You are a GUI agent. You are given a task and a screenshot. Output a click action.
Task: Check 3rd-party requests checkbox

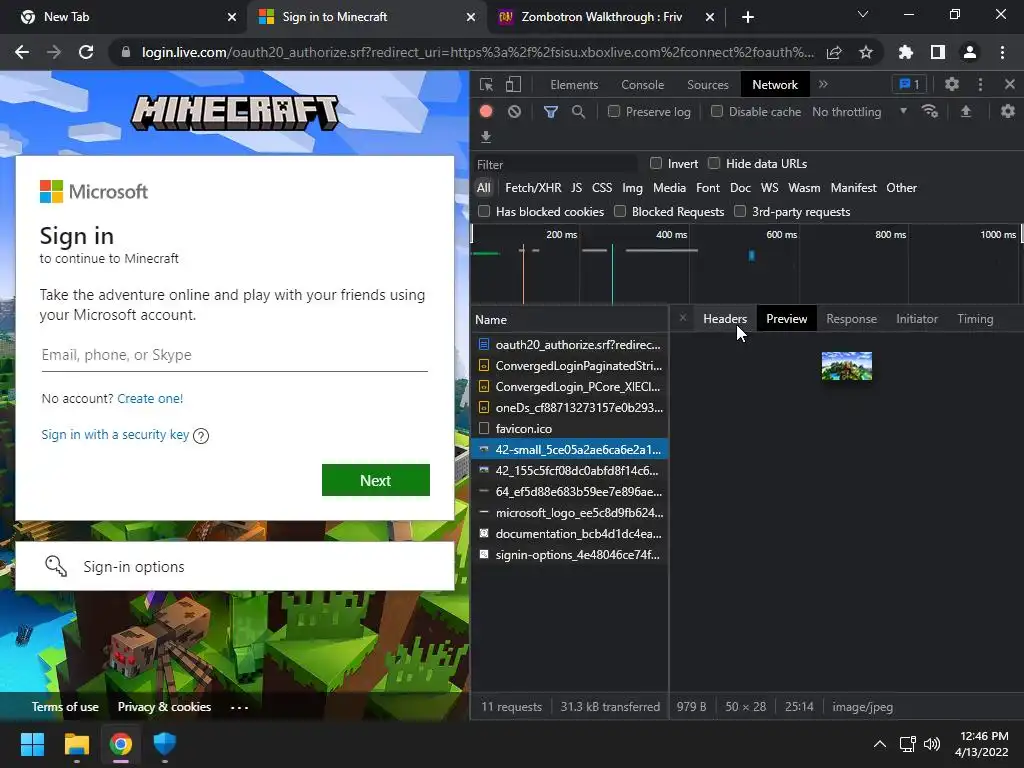[740, 211]
